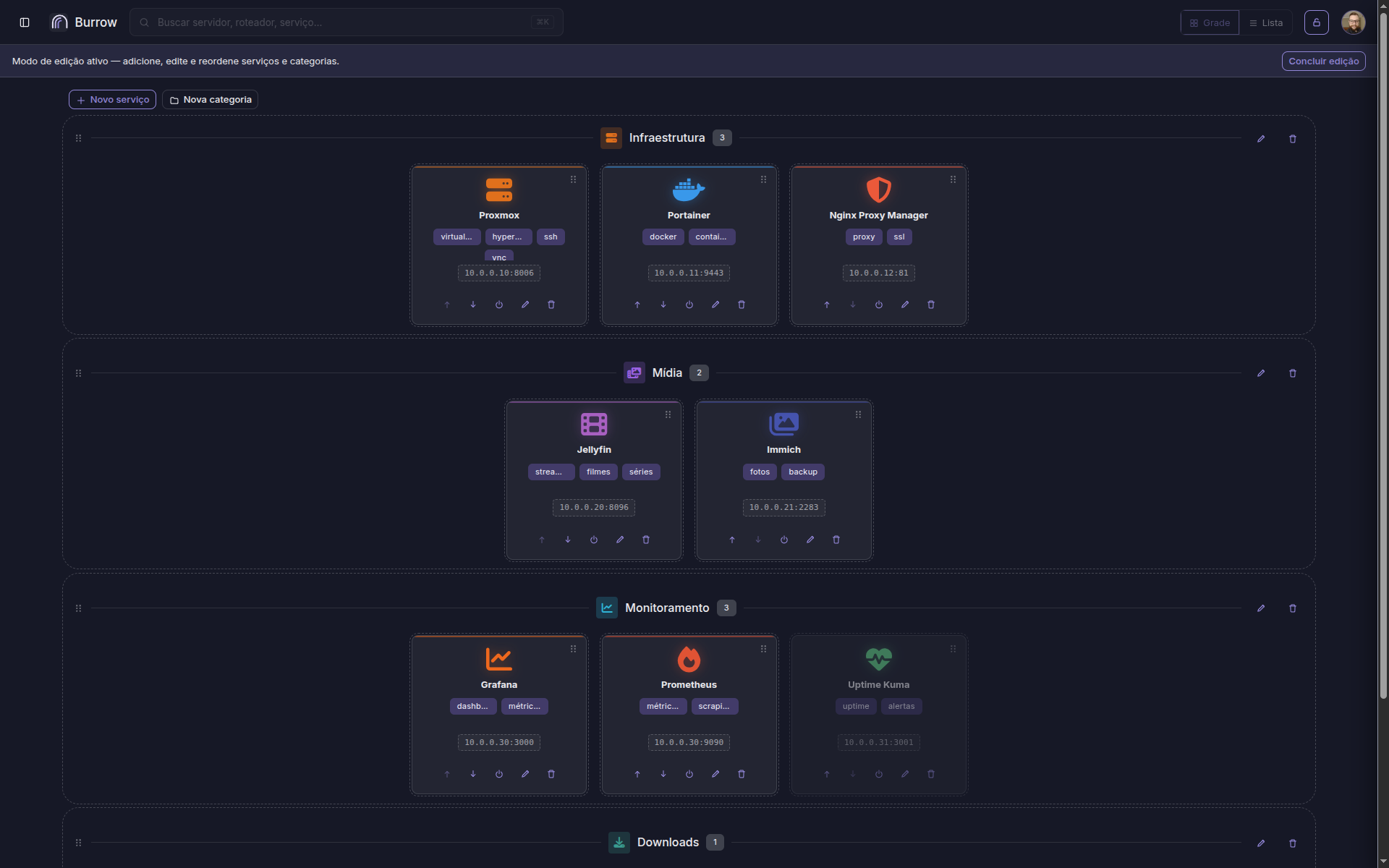
Task: Click the Novo serviço button
Action: coord(113,100)
